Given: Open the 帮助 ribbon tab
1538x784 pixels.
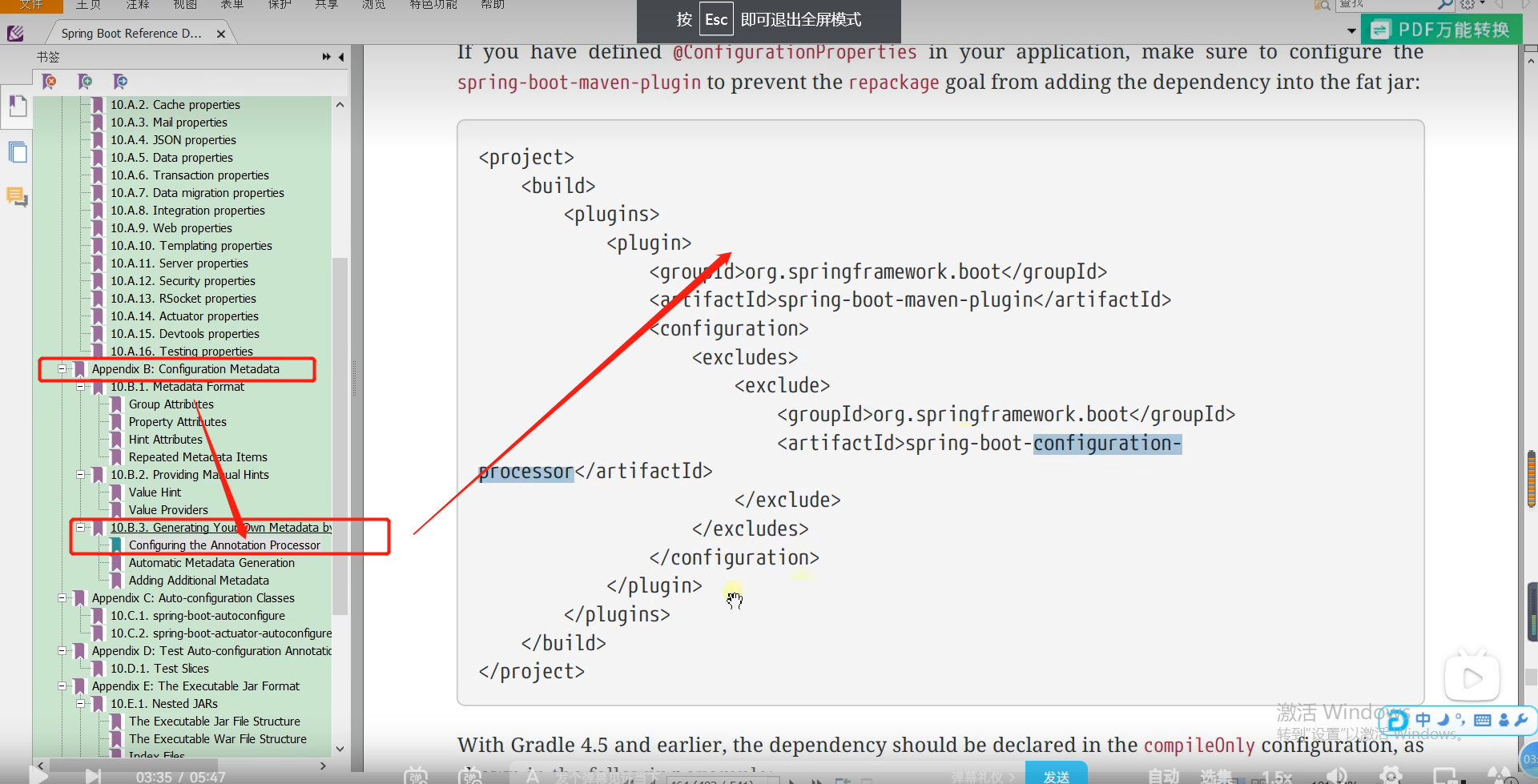Looking at the screenshot, I should tap(493, 4).
